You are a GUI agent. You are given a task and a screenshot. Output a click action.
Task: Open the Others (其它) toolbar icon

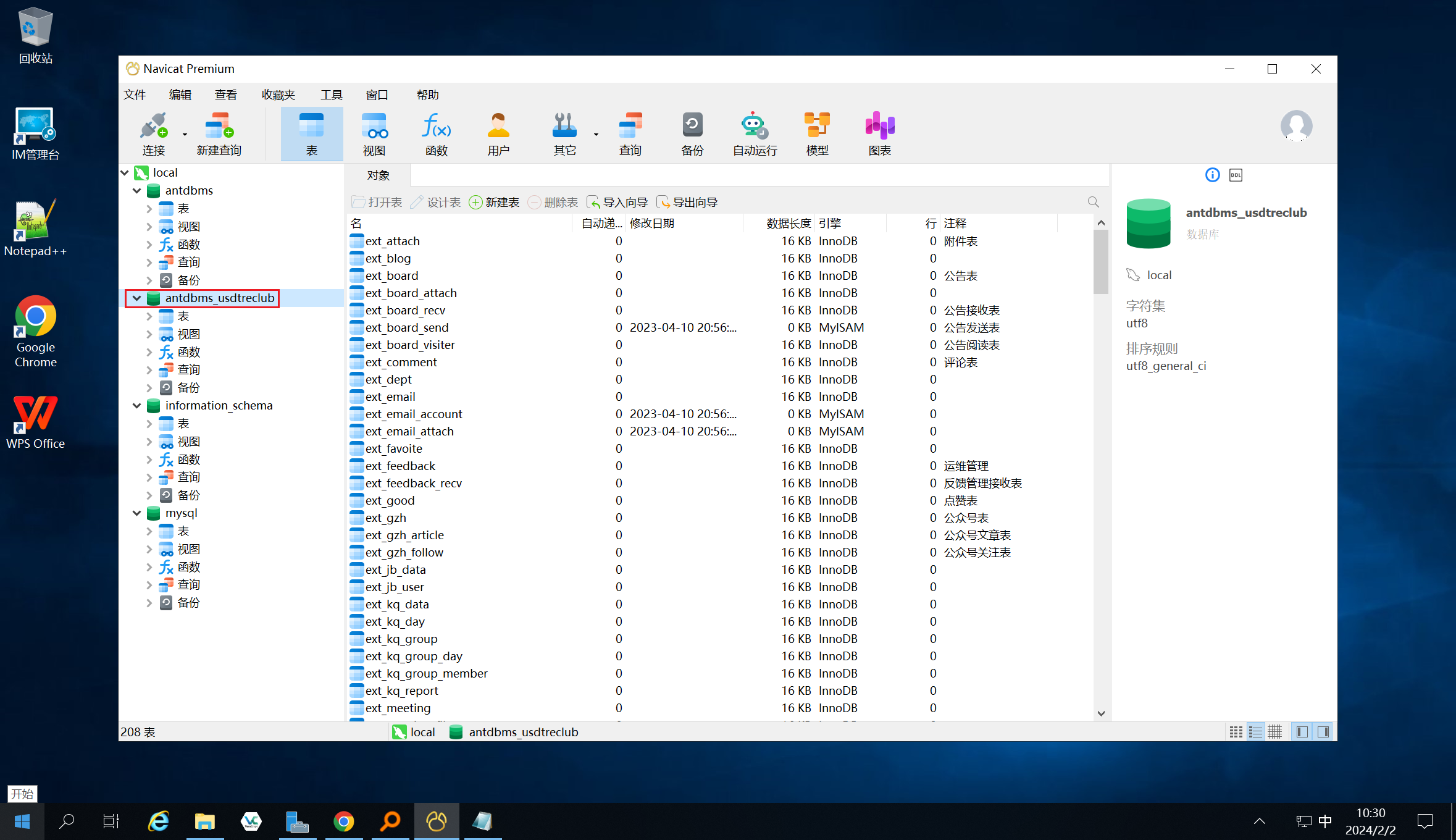point(564,134)
